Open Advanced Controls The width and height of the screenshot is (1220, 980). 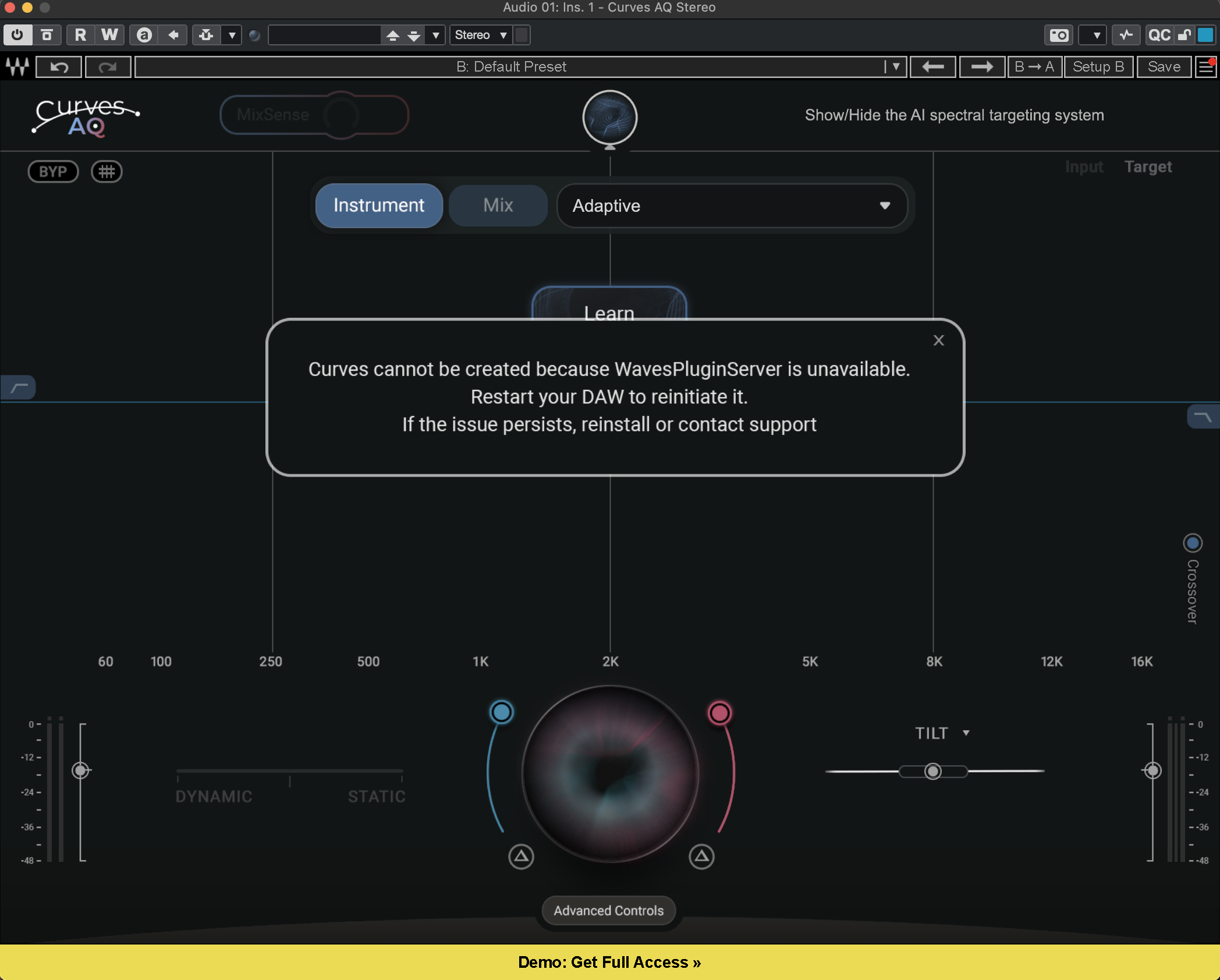click(609, 911)
